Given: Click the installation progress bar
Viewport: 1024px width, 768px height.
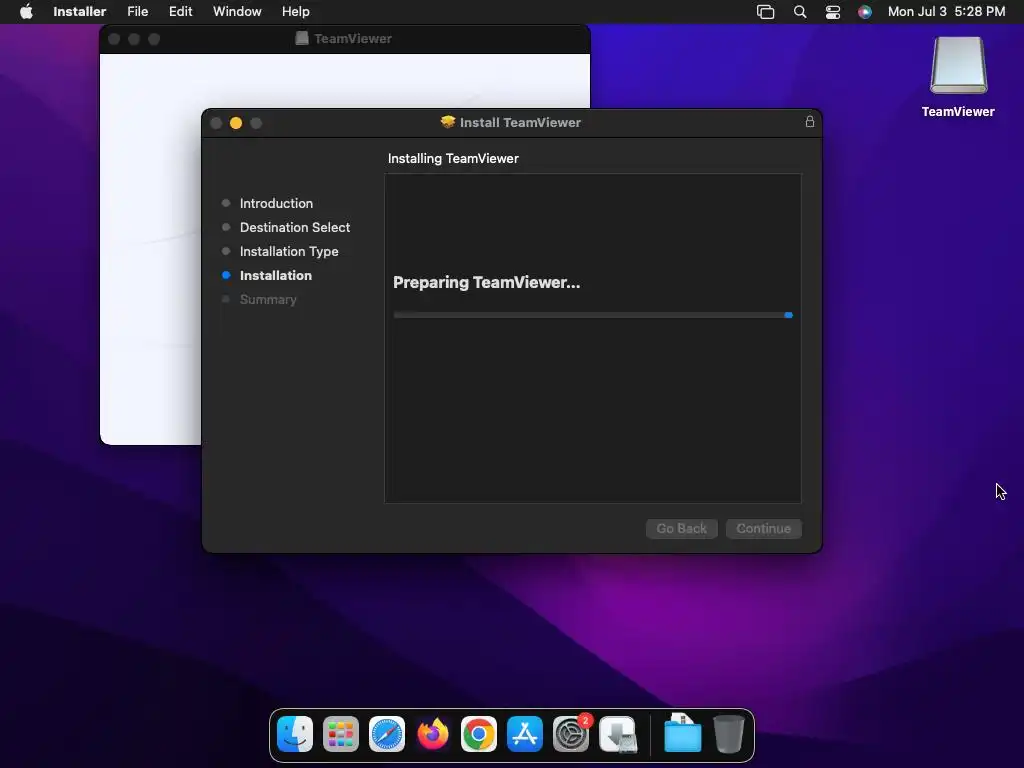Looking at the screenshot, I should (593, 315).
